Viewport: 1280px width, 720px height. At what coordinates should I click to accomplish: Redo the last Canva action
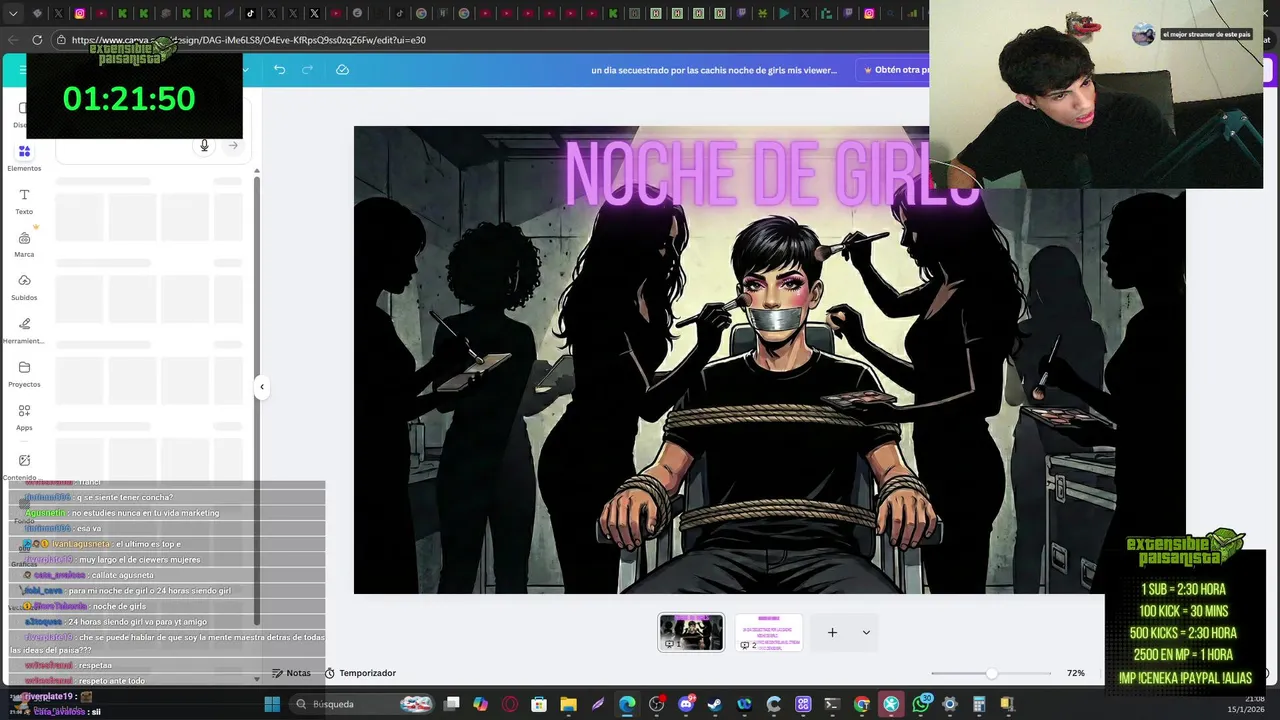point(307,70)
